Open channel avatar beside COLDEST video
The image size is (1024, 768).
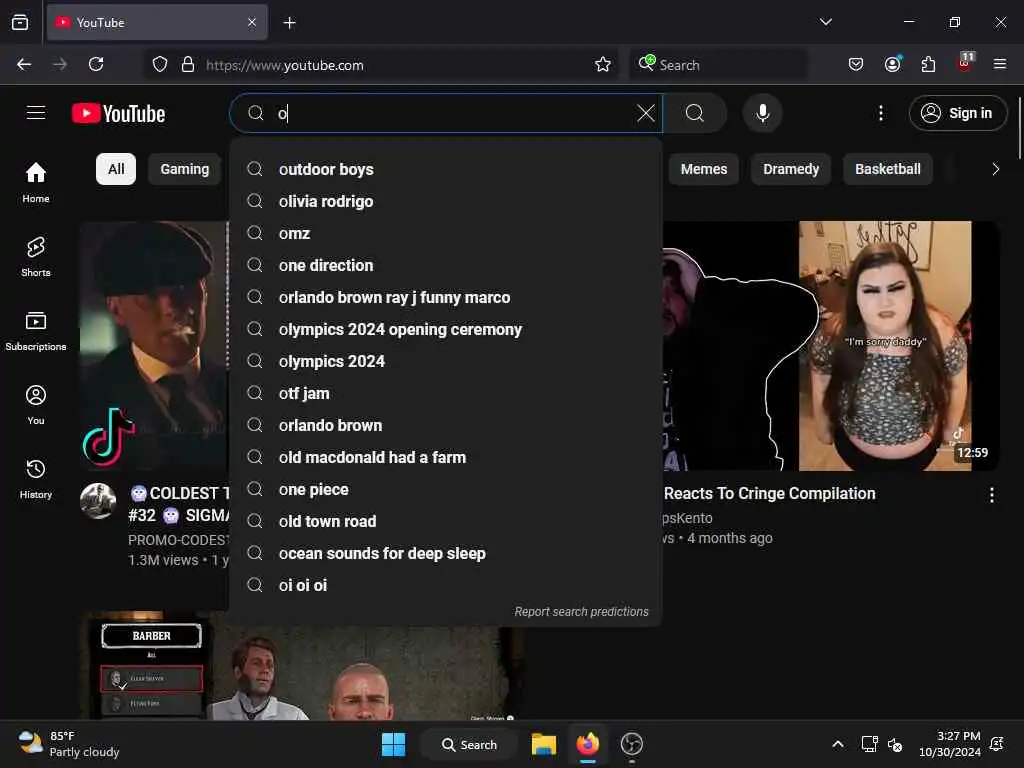tap(98, 501)
